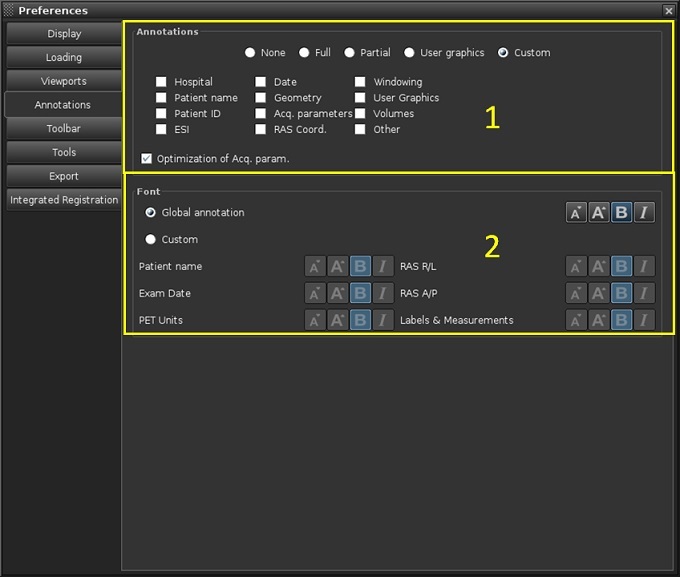The width and height of the screenshot is (680, 577).
Task: Go to the Export tab
Action: [64, 176]
